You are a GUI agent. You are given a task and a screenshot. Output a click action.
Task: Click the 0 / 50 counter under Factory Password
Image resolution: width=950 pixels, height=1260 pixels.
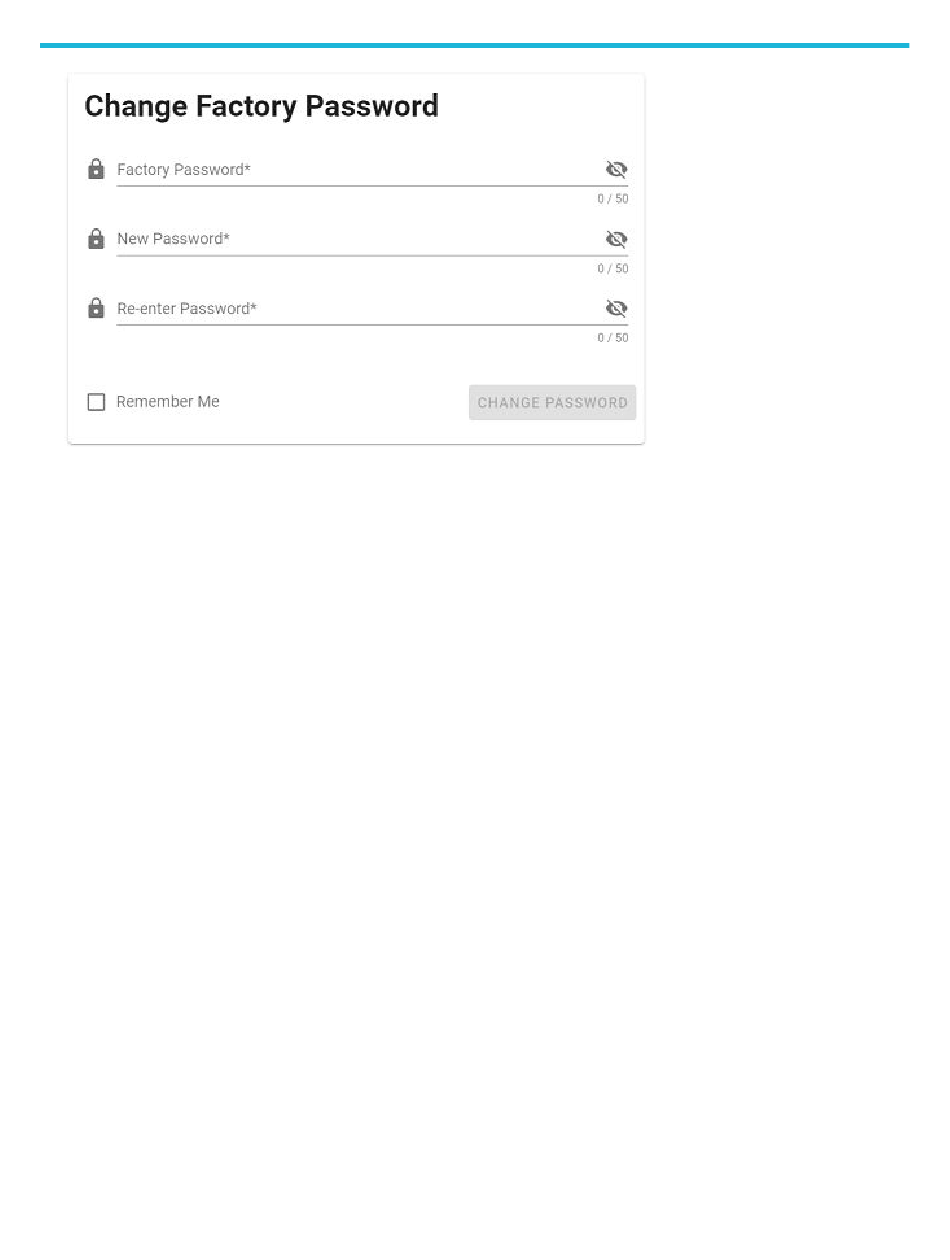point(613,199)
